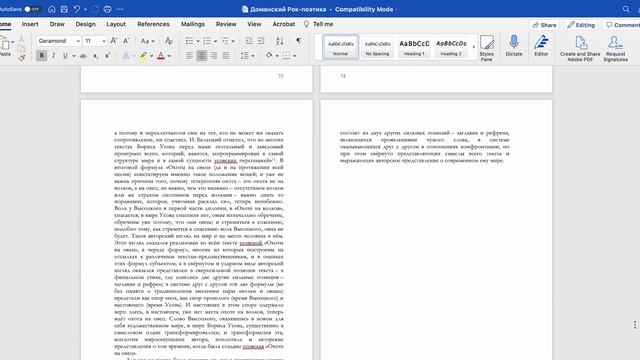
Task: Click the Home icon in title bar
Action: click(x=51, y=9)
